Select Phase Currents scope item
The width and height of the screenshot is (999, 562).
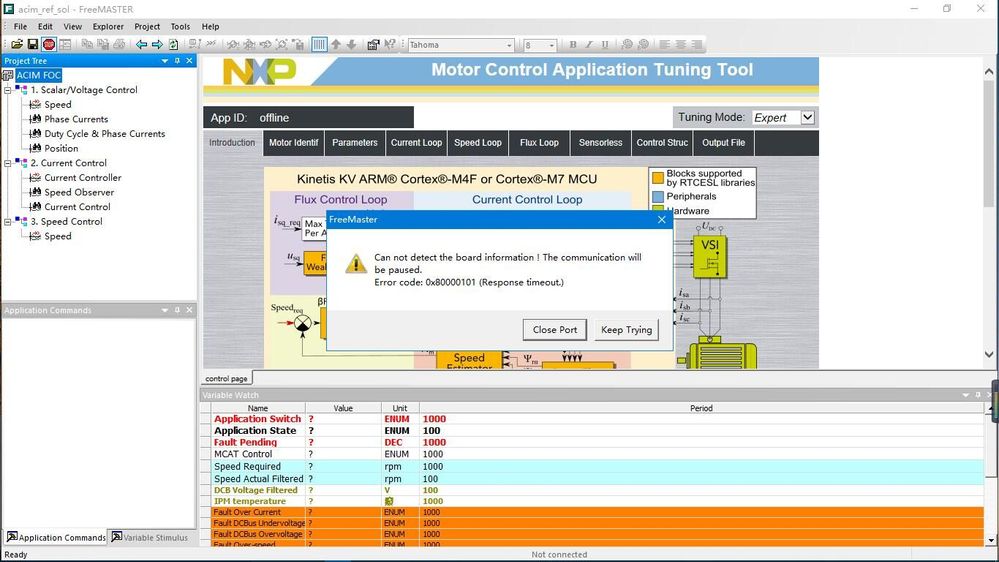[76, 119]
